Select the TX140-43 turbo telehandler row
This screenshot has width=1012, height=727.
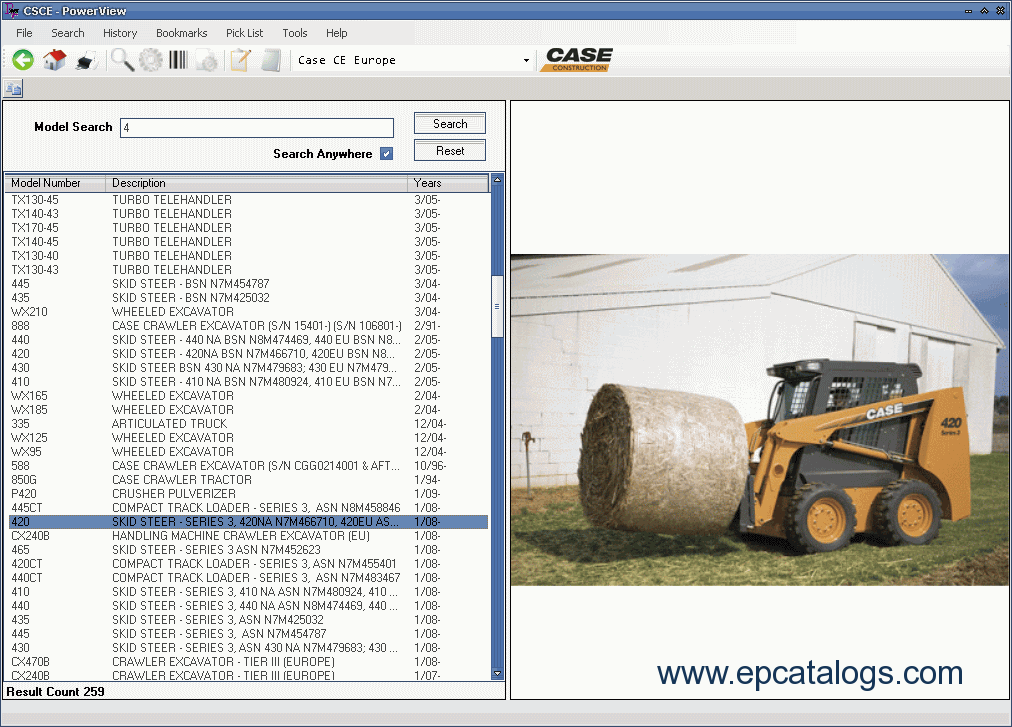click(248, 214)
